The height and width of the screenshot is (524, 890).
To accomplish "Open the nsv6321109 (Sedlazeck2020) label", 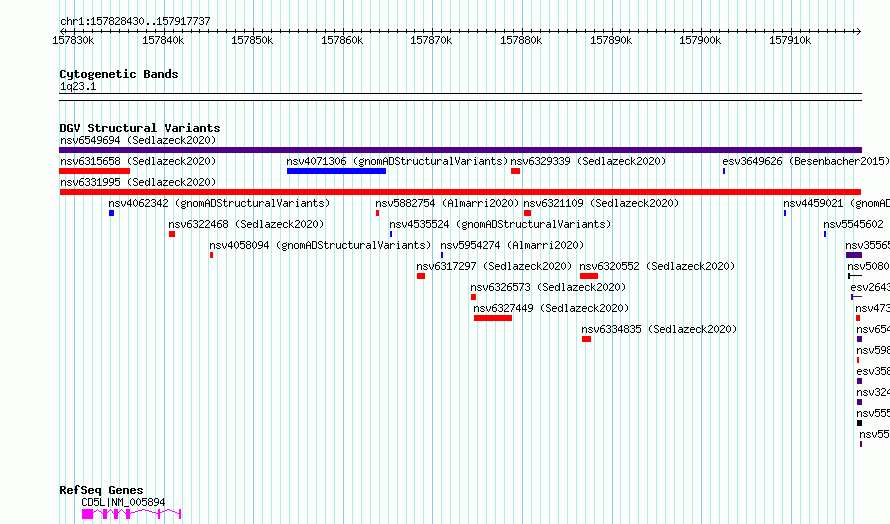I will [601, 203].
